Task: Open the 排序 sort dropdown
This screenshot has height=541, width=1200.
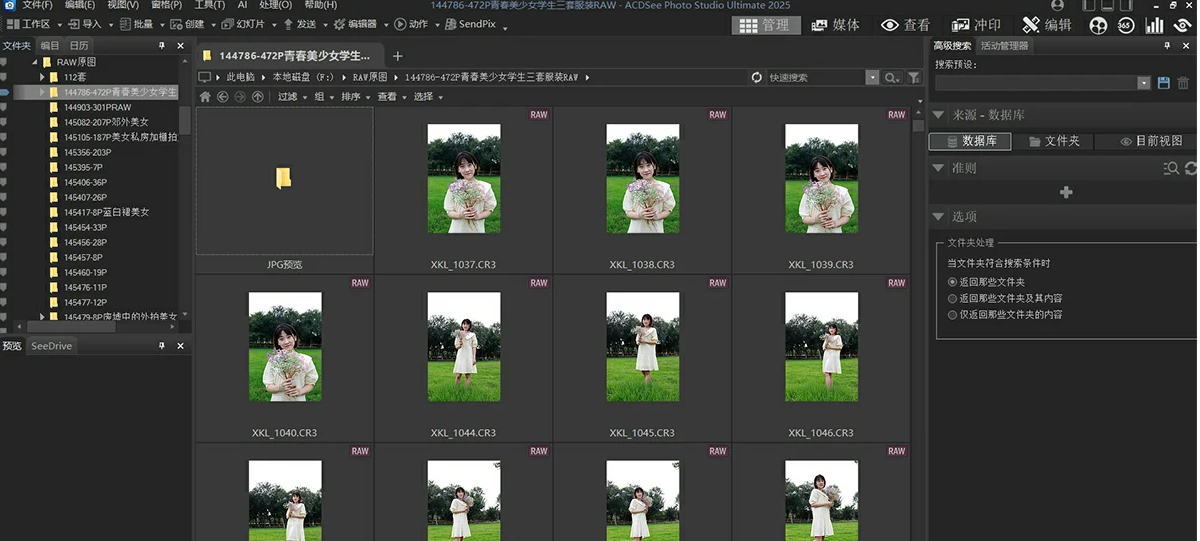Action: tap(355, 97)
